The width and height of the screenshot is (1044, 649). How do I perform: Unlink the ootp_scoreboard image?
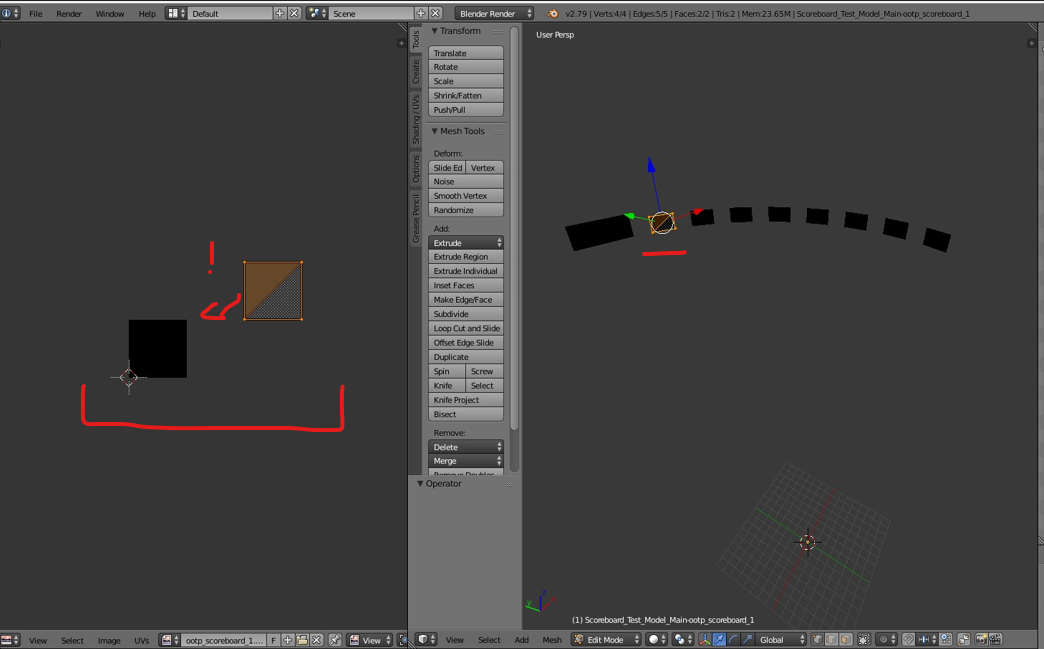pyautogui.click(x=317, y=640)
